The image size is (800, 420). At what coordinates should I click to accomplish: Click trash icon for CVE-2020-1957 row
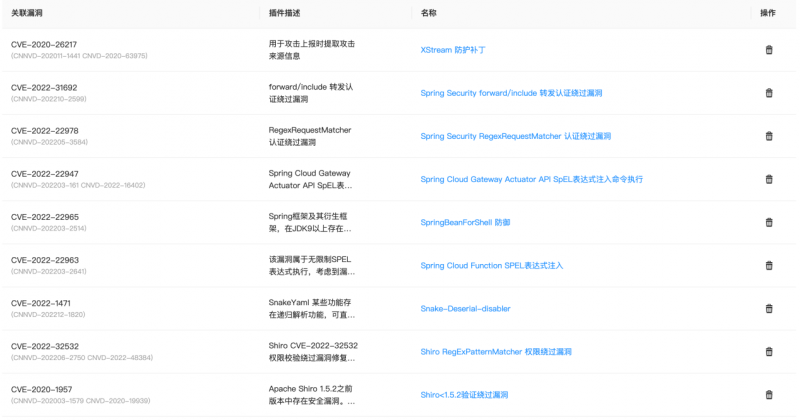769,395
